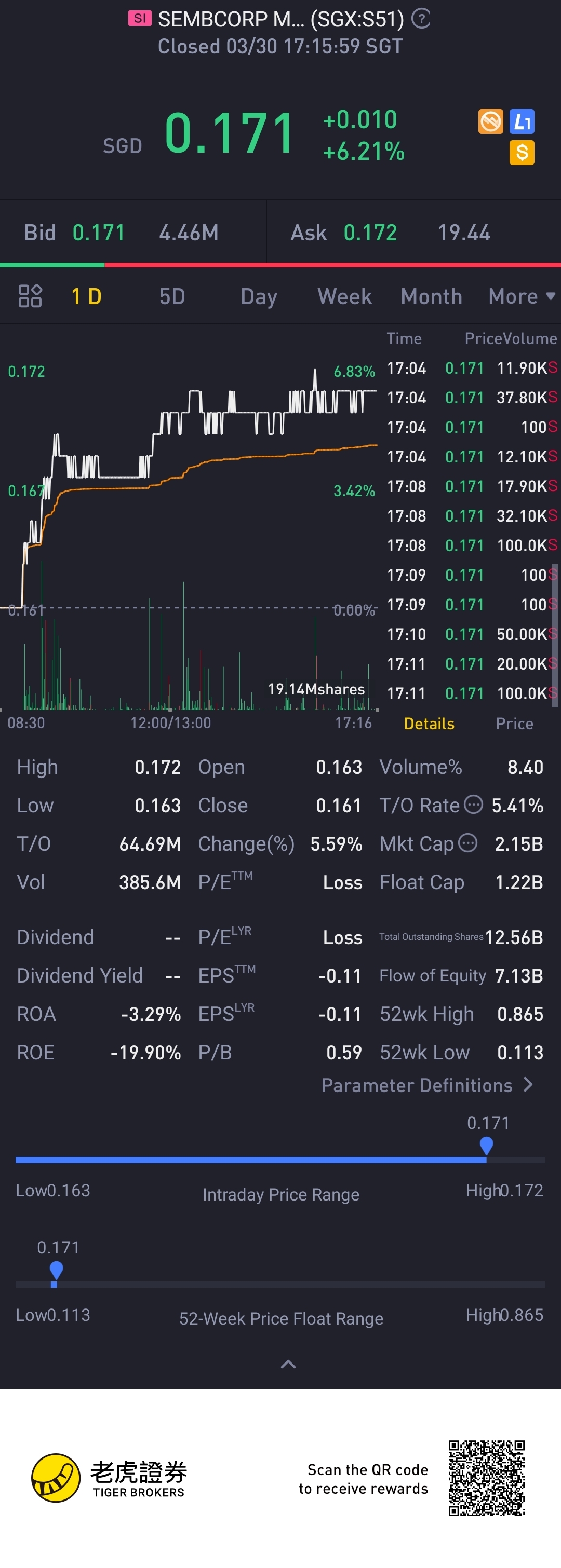Viewport: 561px width, 1568px height.
Task: Tap the orange short-selling restriction icon
Action: pyautogui.click(x=490, y=121)
